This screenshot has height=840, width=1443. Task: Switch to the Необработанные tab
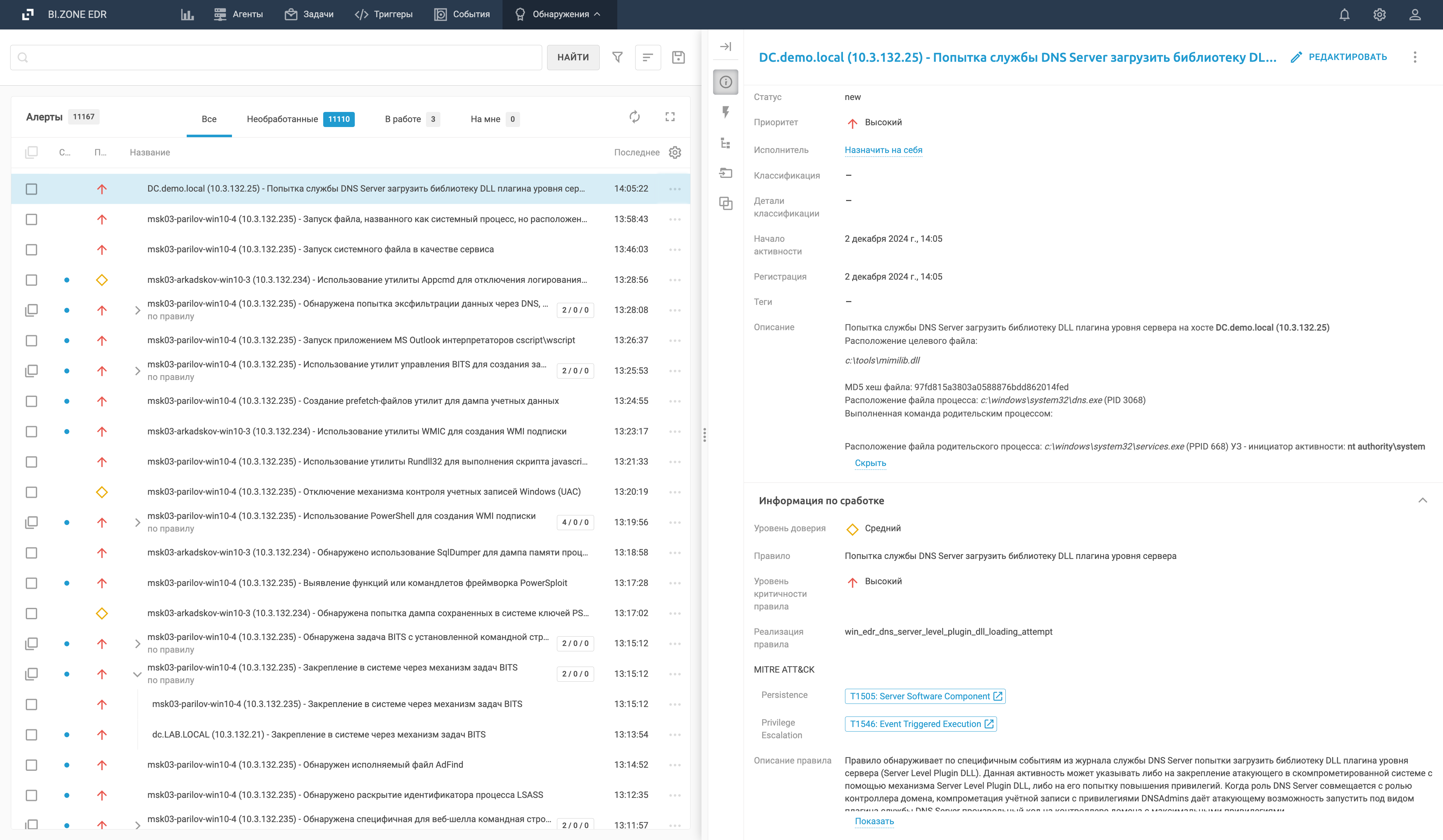click(x=282, y=119)
